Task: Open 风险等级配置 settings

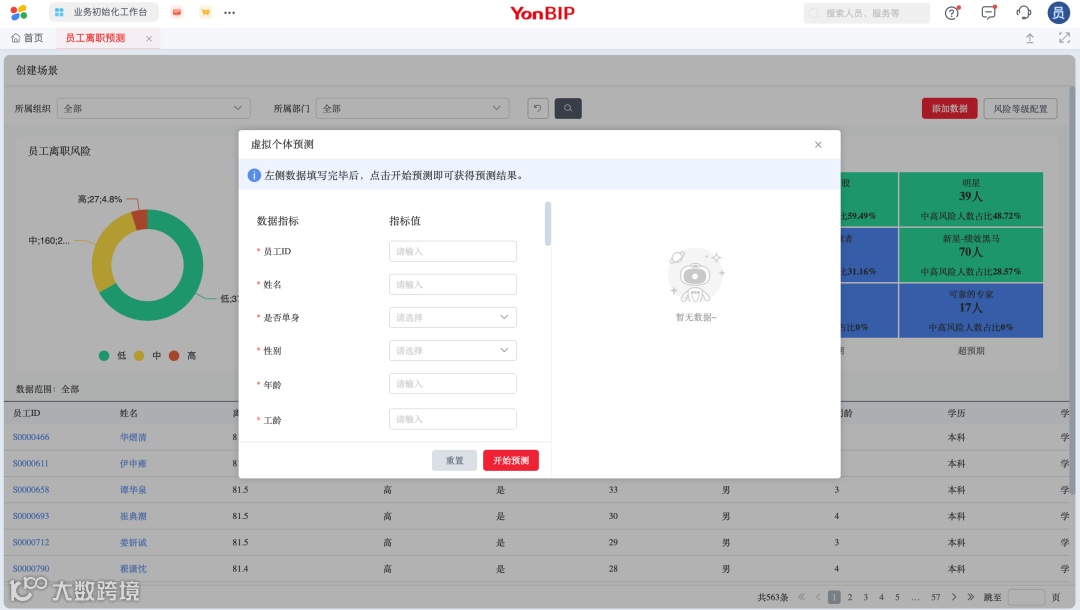Action: (1020, 108)
